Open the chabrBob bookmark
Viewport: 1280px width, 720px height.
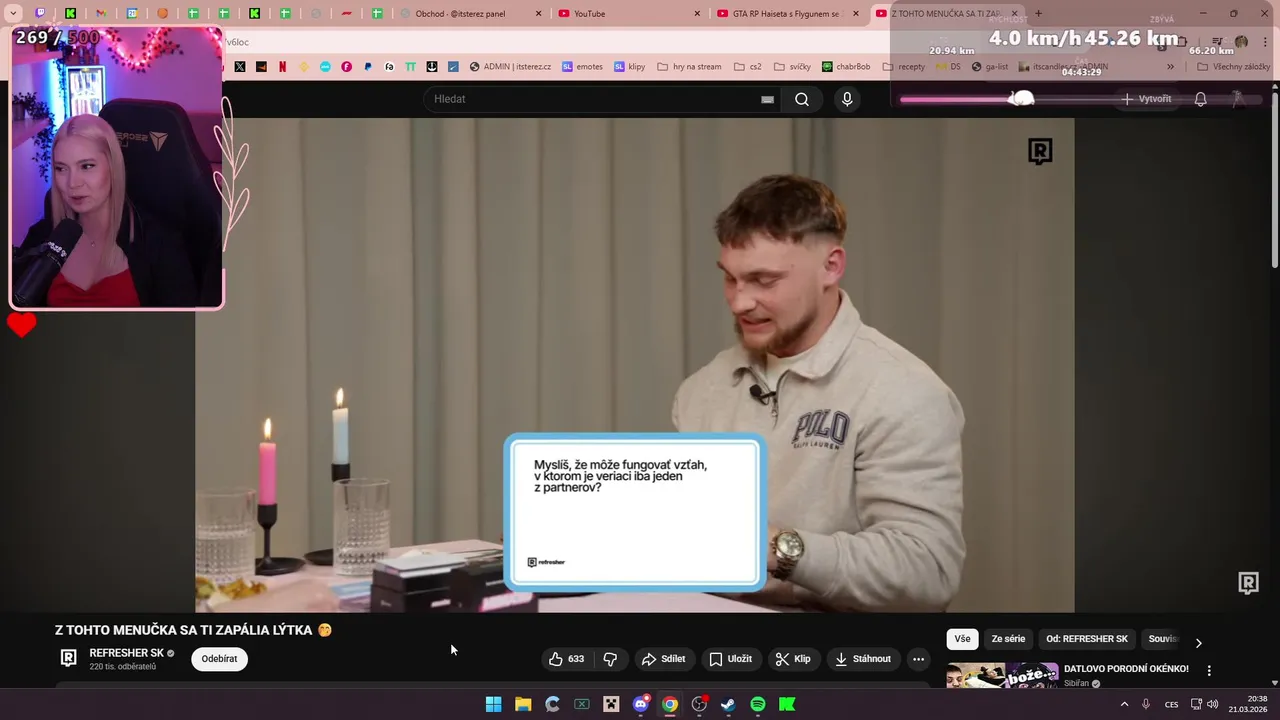point(846,67)
